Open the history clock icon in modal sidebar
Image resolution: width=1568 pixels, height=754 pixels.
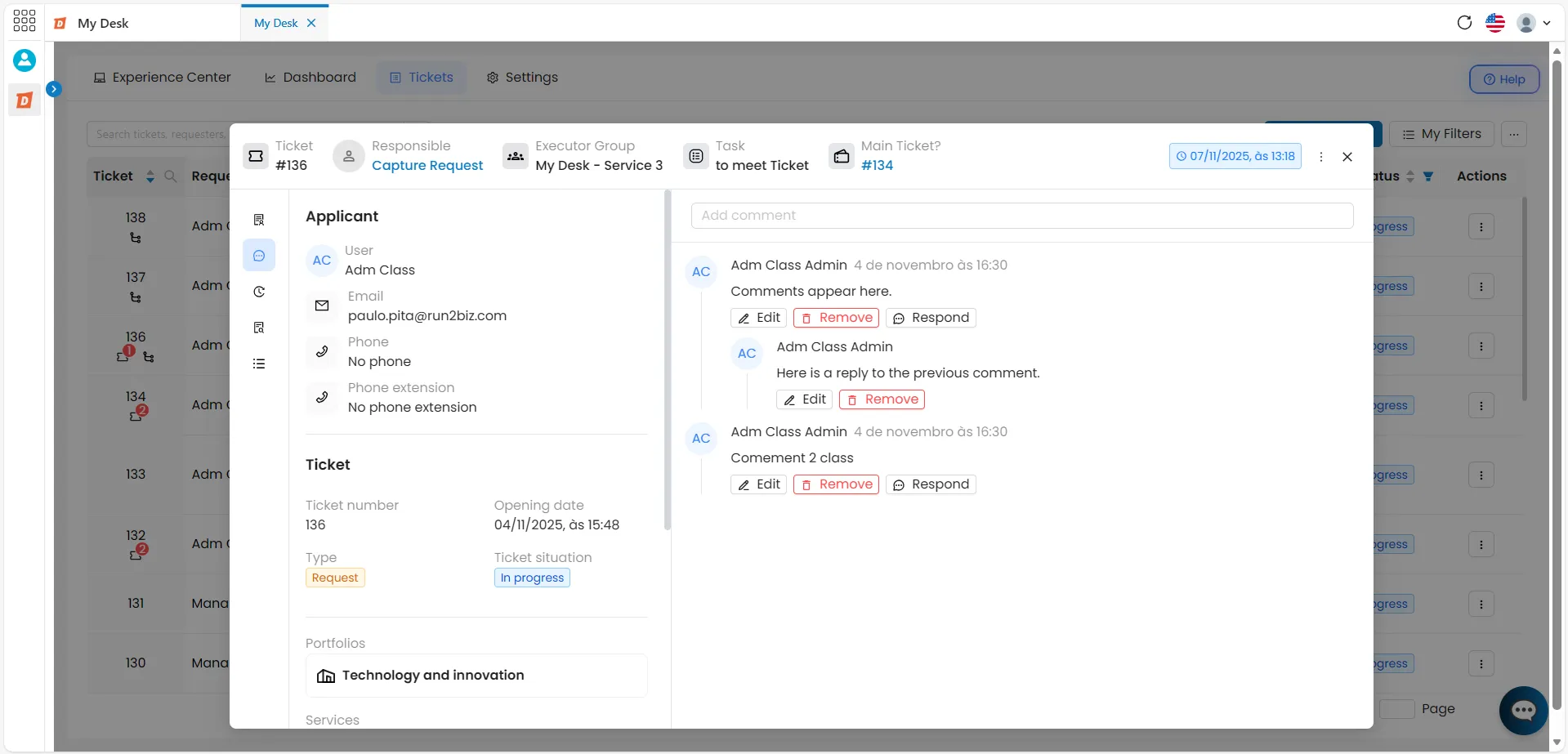pyautogui.click(x=259, y=292)
